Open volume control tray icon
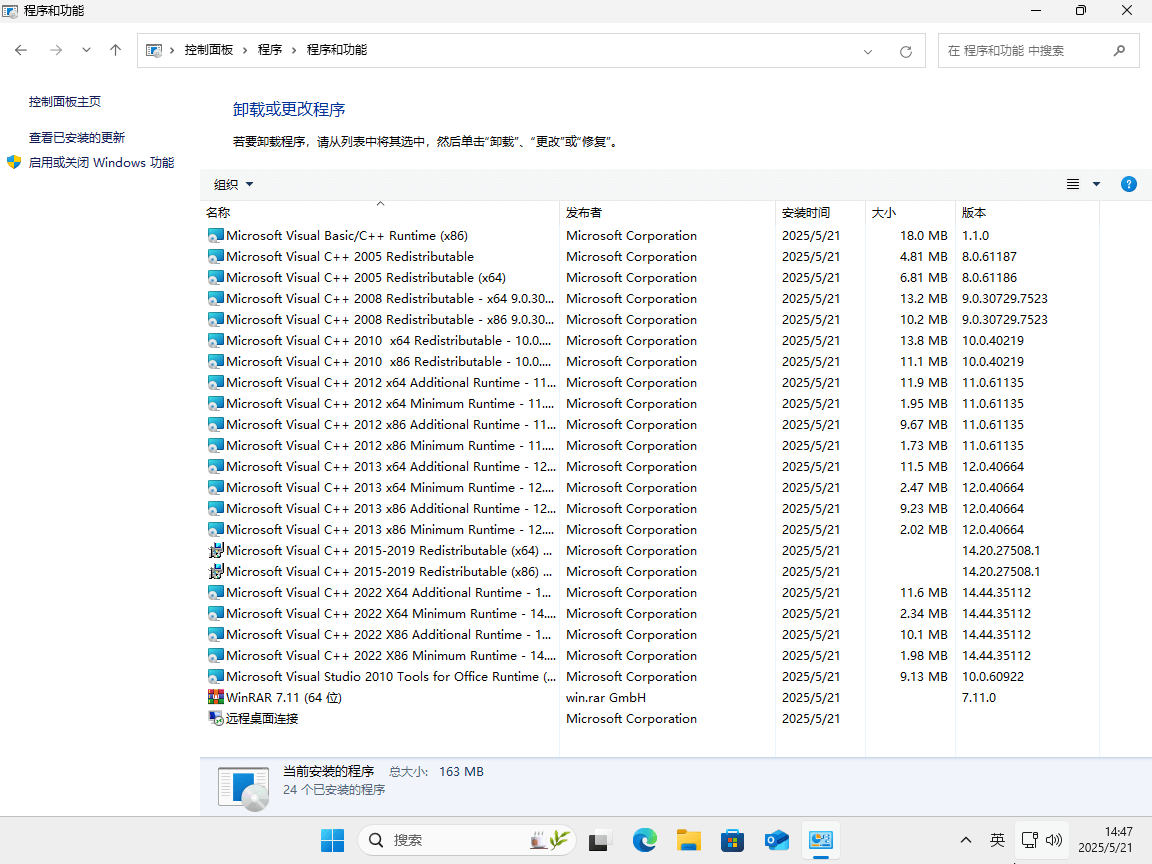Image resolution: width=1152 pixels, height=864 pixels. click(x=1054, y=840)
